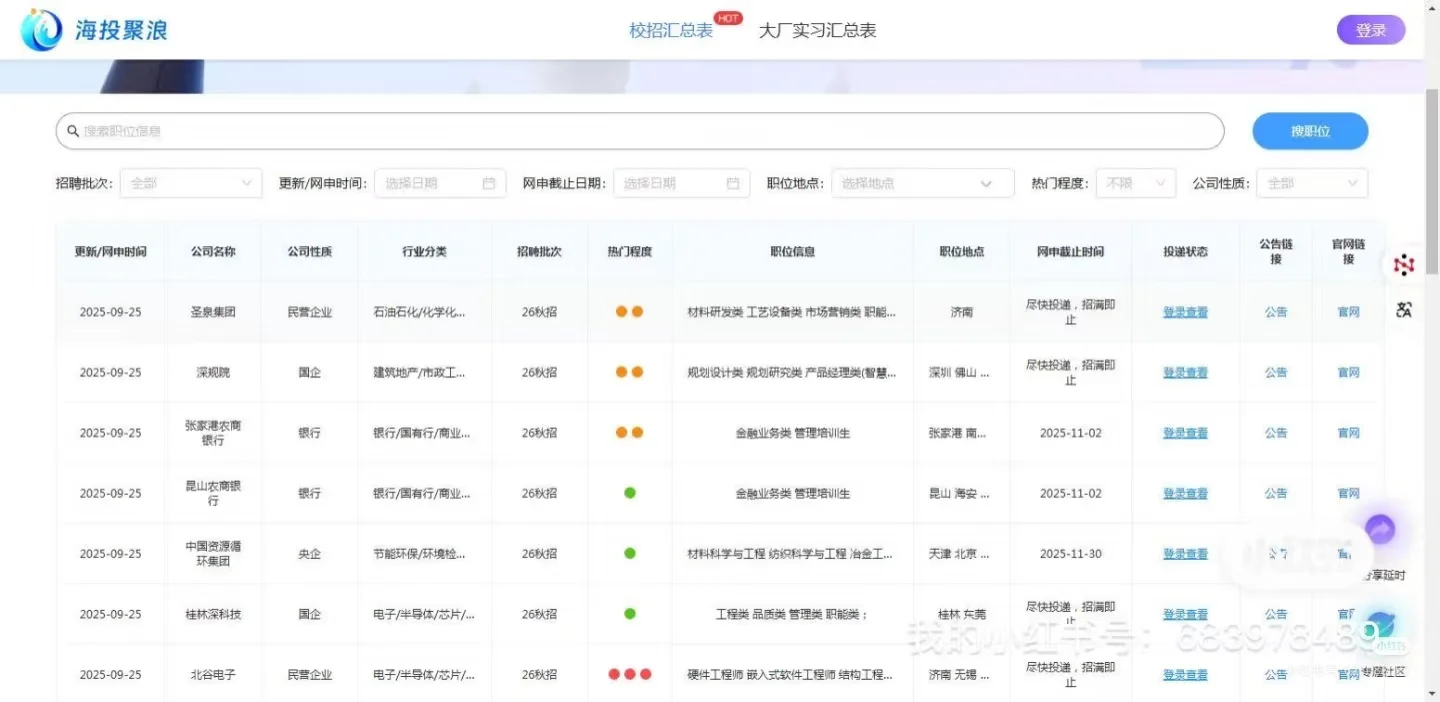Click the green popularity dot for 昆山农商银行
The image size is (1440, 702).
pos(630,493)
